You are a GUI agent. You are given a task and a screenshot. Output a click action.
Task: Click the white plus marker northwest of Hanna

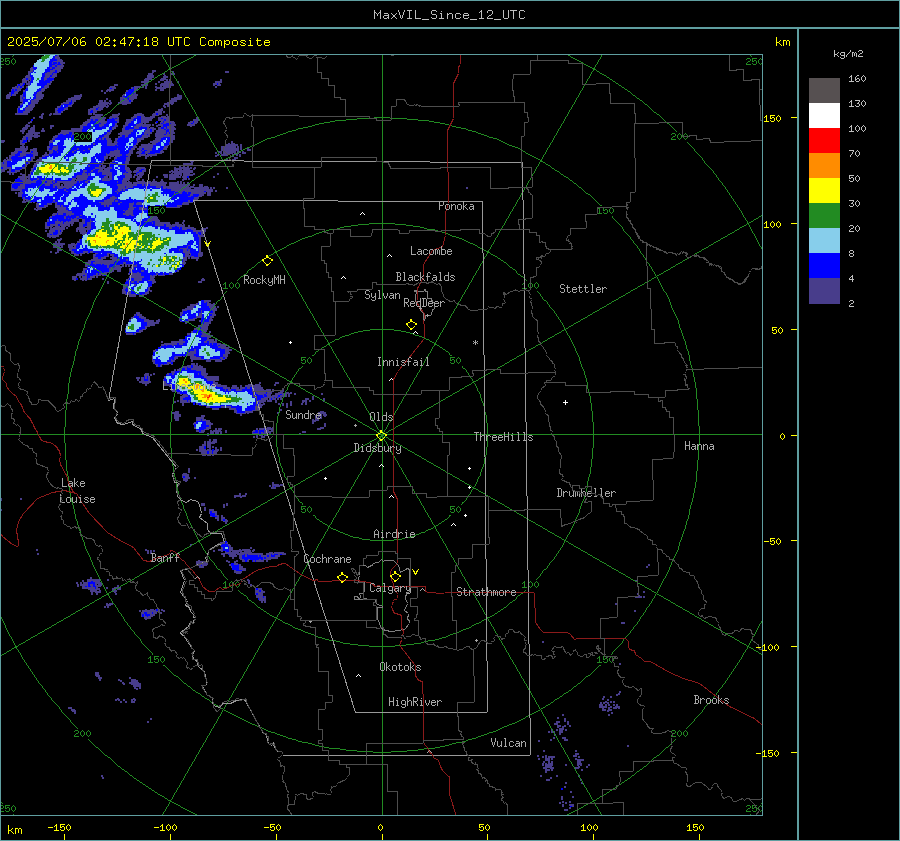point(565,402)
